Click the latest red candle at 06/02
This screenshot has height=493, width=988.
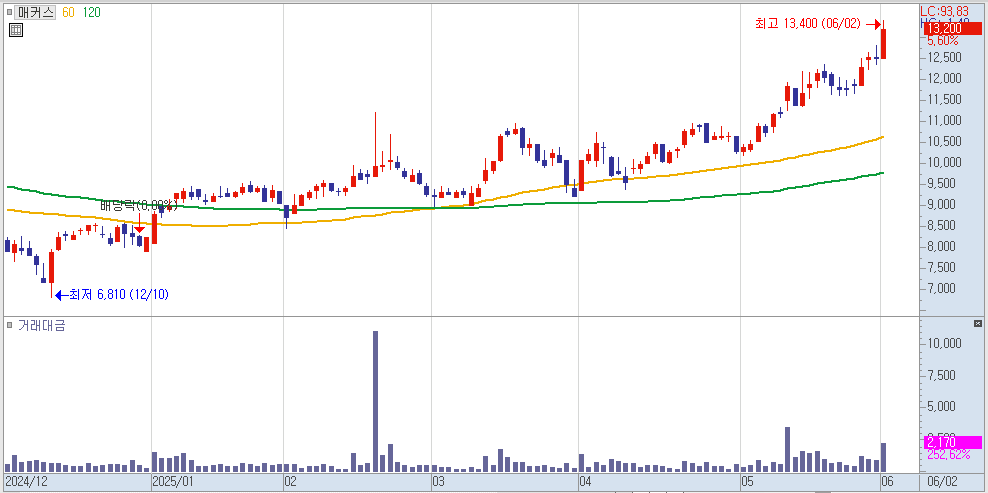pos(883,44)
